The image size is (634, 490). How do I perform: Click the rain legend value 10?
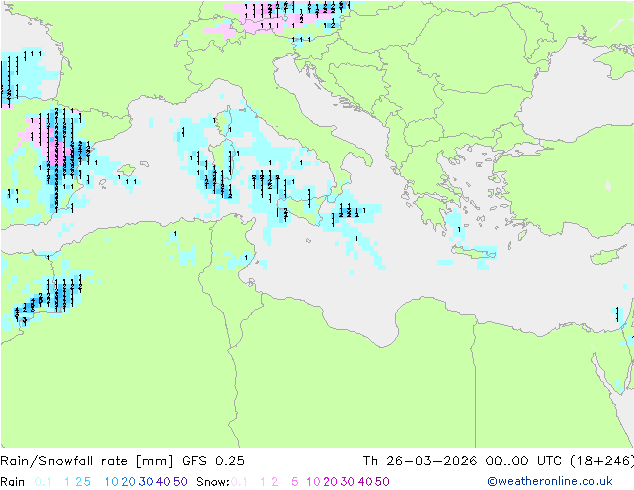[112, 482]
